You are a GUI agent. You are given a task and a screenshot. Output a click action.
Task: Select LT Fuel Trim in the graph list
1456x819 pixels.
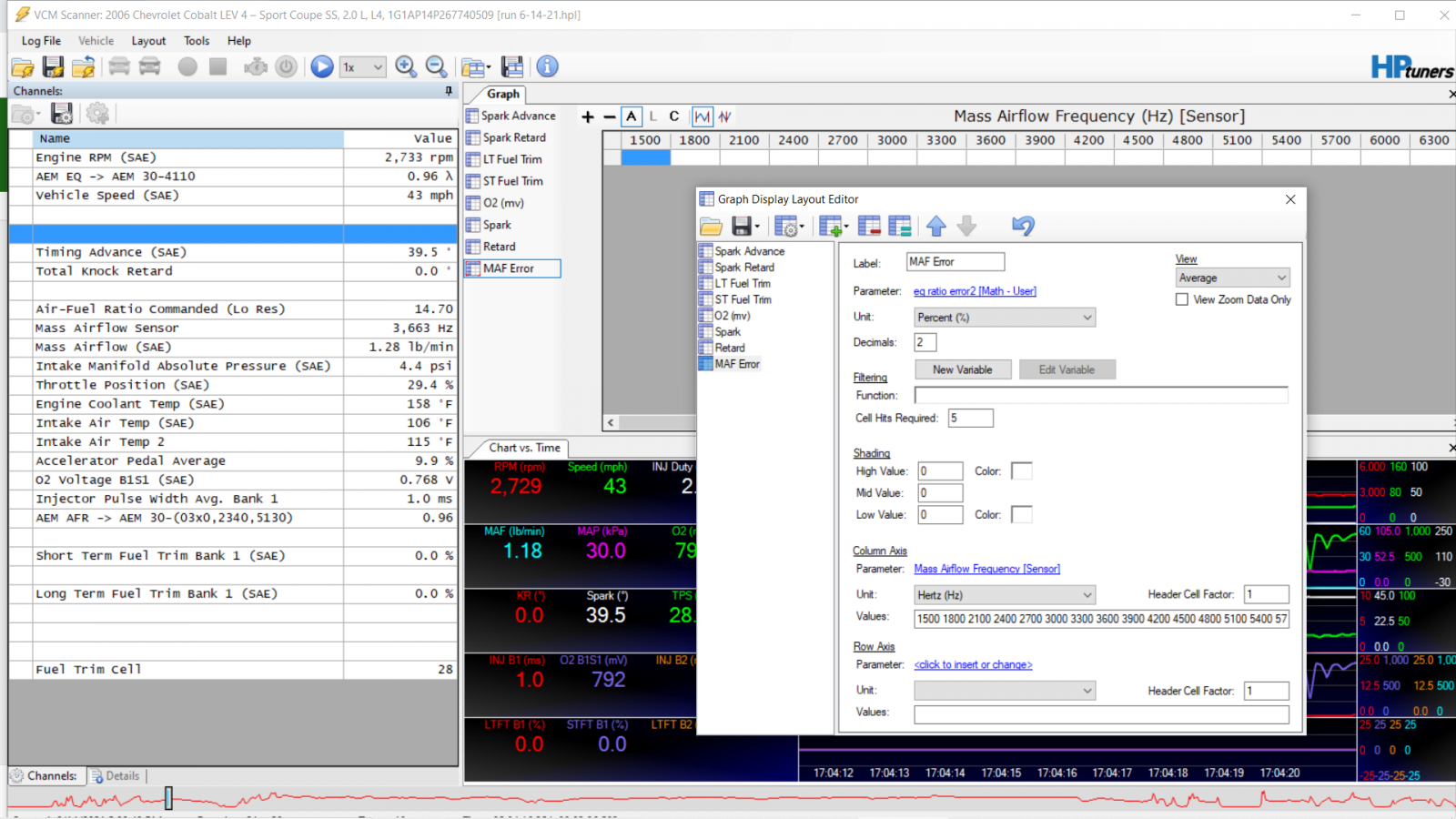pyautogui.click(x=512, y=159)
